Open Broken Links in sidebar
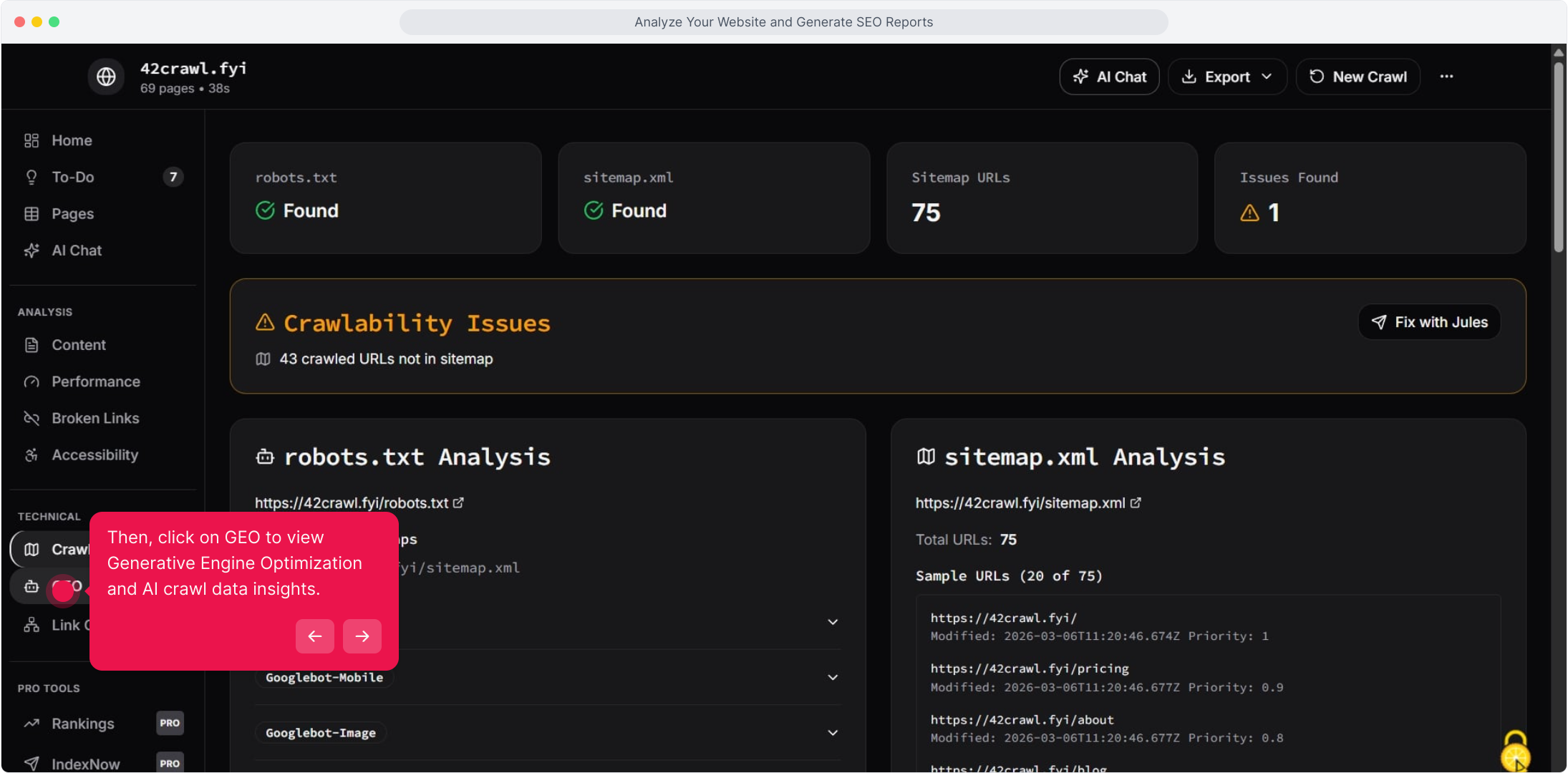Screen dimensions: 1568x773 click(95, 418)
